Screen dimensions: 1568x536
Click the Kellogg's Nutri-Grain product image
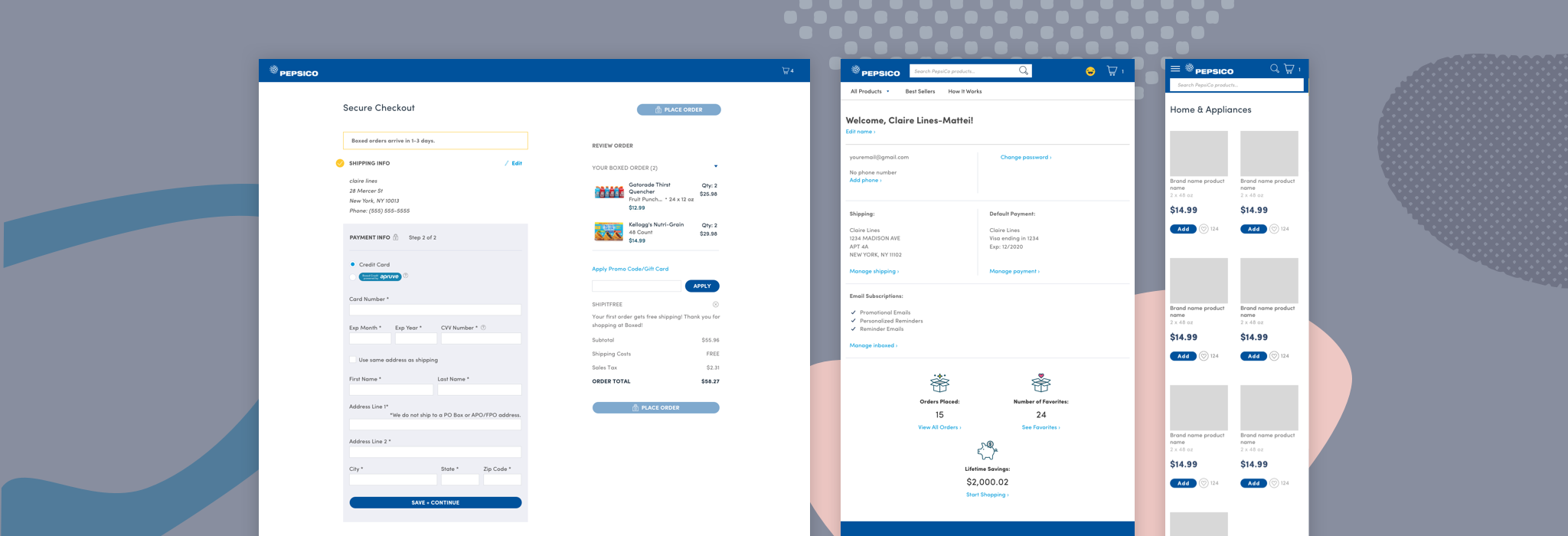[609, 231]
